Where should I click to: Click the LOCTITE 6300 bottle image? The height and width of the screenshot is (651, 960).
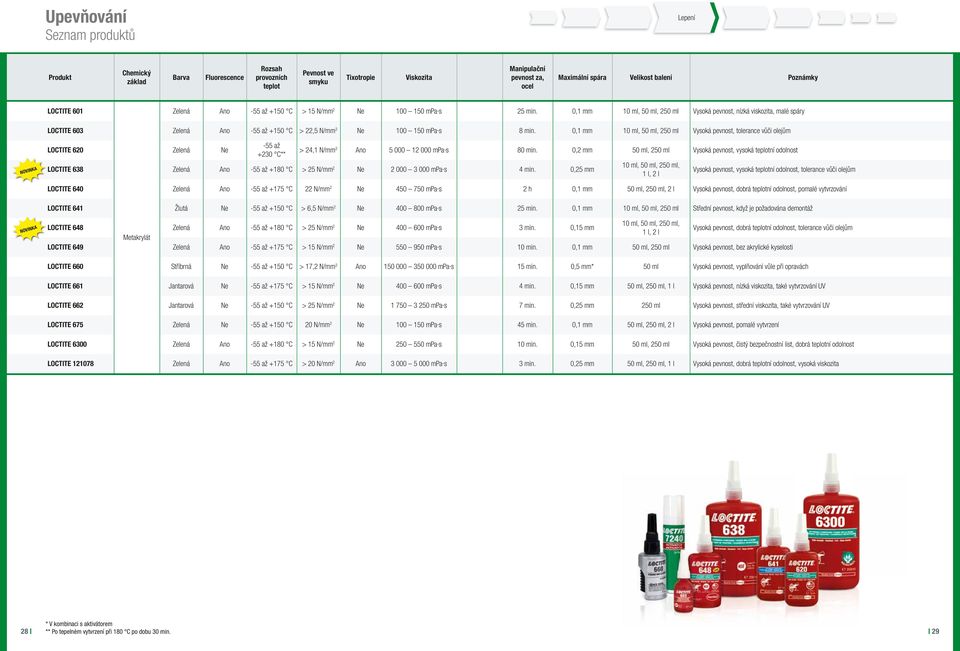click(x=831, y=522)
